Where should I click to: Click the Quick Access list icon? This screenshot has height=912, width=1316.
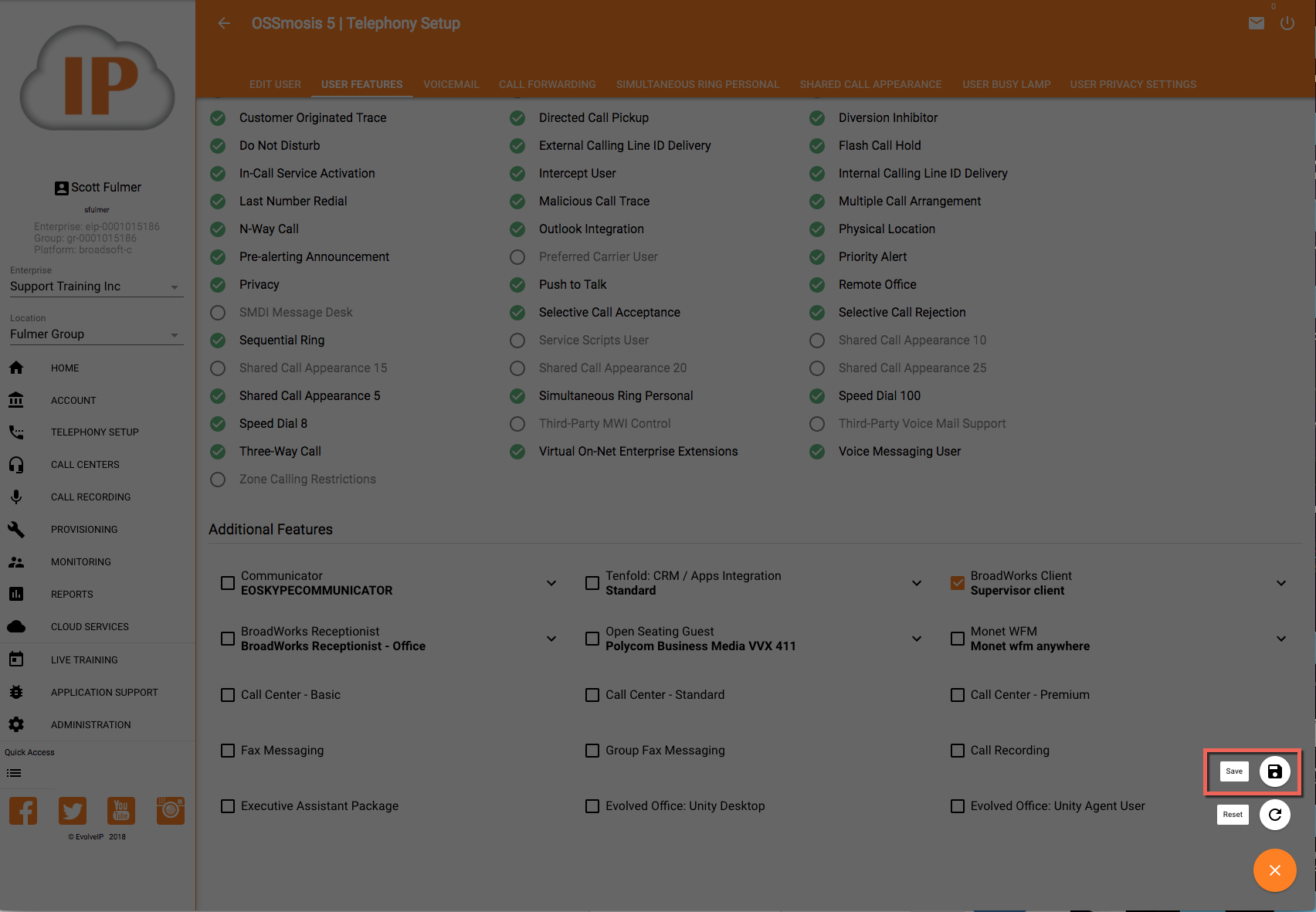point(14,773)
